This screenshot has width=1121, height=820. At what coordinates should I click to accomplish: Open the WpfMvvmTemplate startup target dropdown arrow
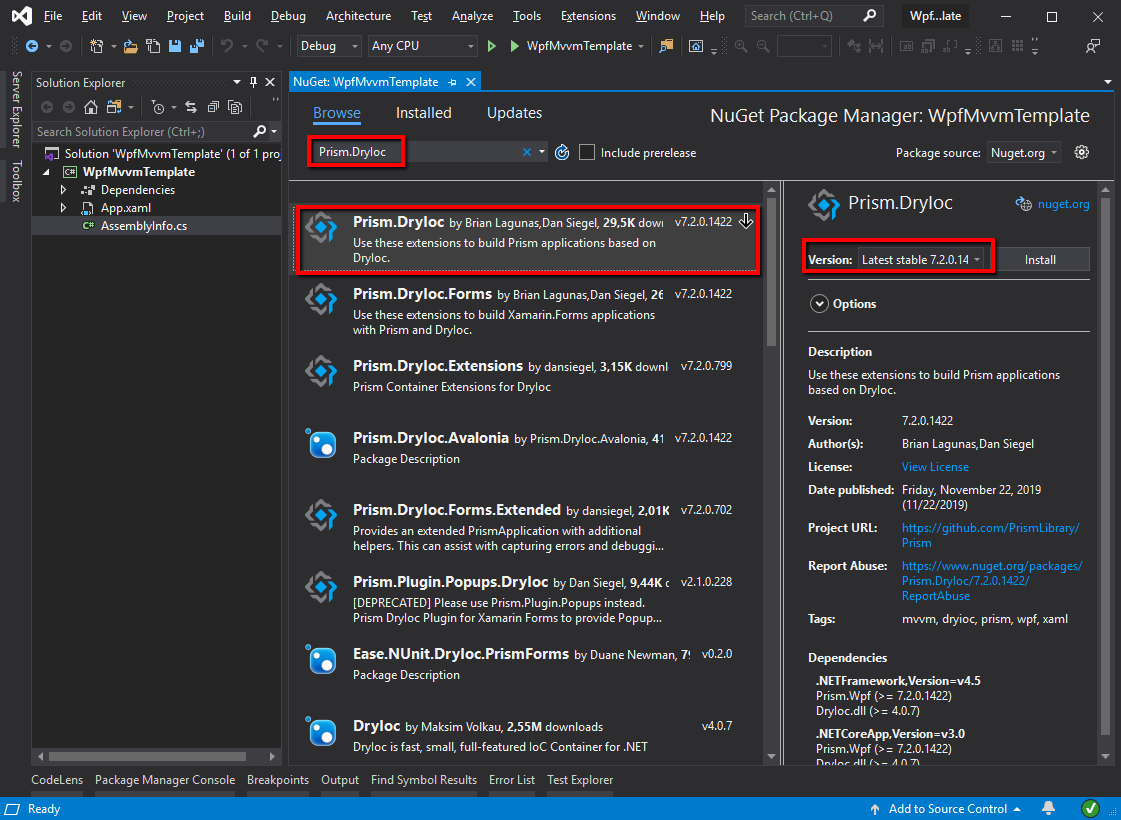click(x=641, y=46)
